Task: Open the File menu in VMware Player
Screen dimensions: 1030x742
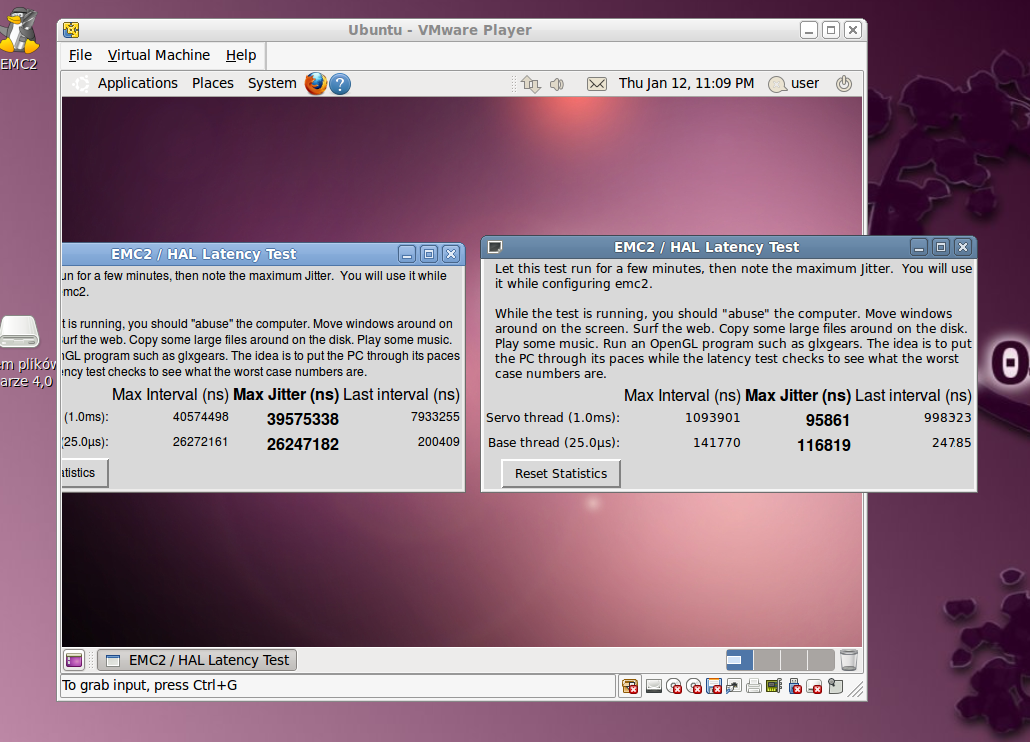Action: point(80,55)
